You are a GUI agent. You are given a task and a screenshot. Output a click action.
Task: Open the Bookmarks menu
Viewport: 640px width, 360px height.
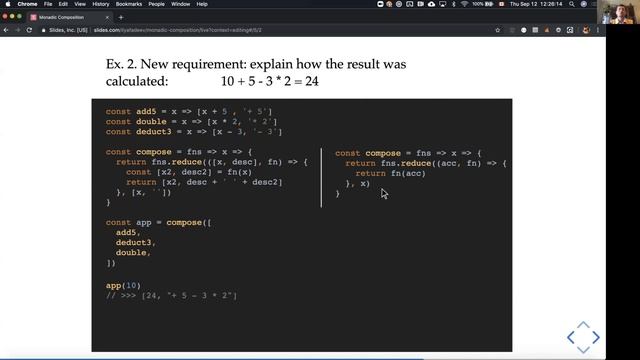click(129, 4)
